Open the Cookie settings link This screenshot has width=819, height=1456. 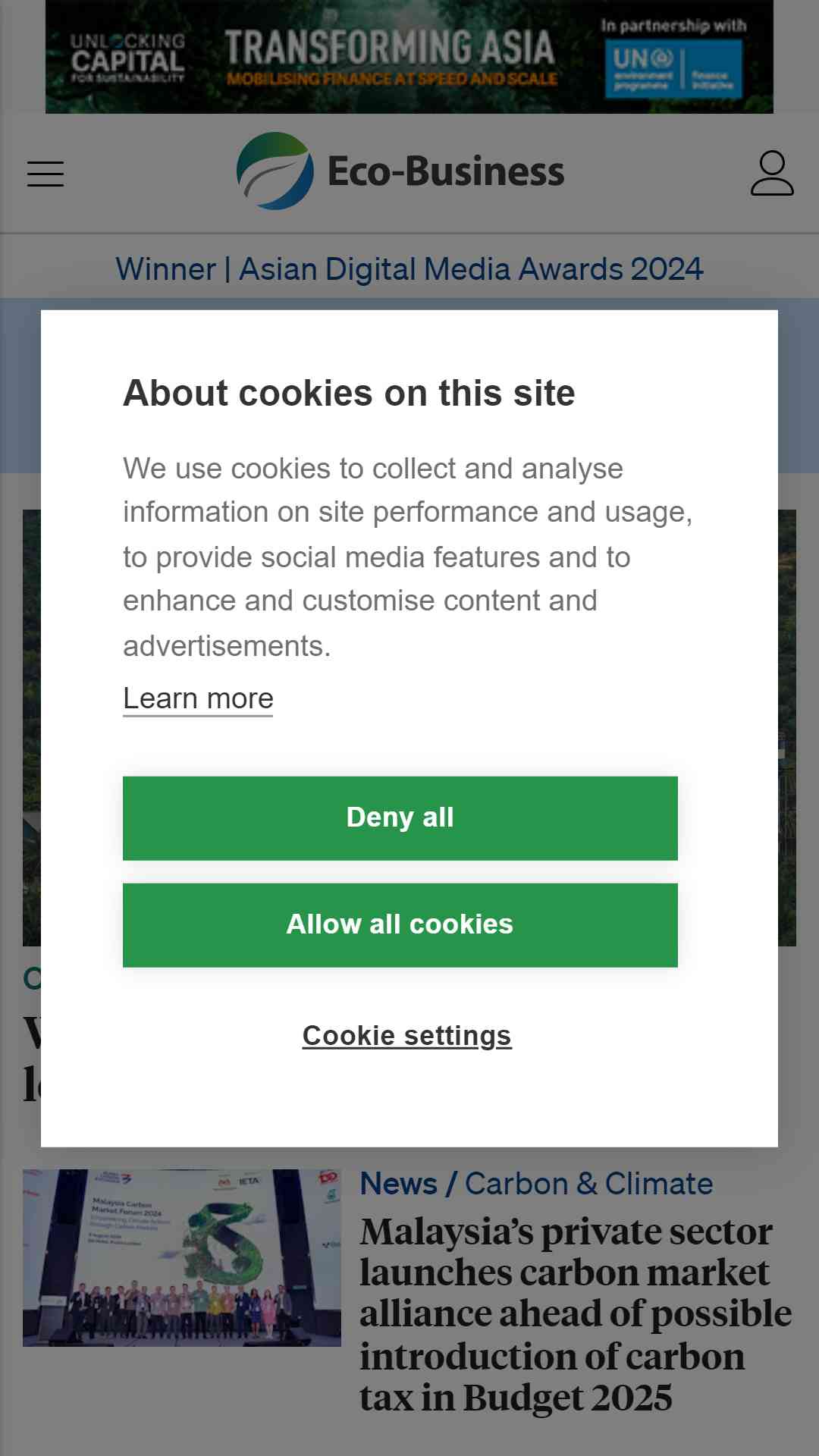point(407,1036)
